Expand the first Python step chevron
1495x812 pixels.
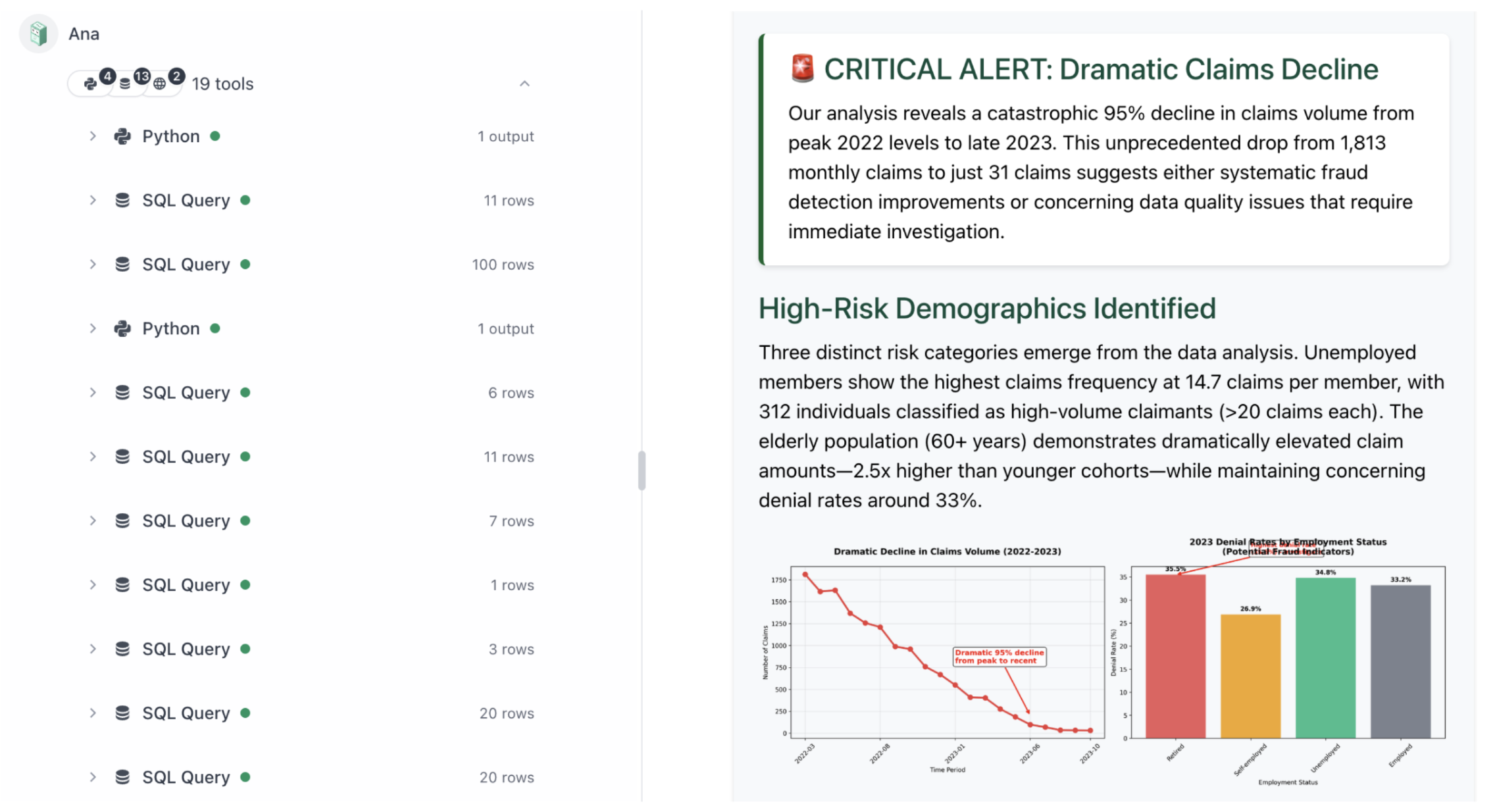[x=93, y=136]
